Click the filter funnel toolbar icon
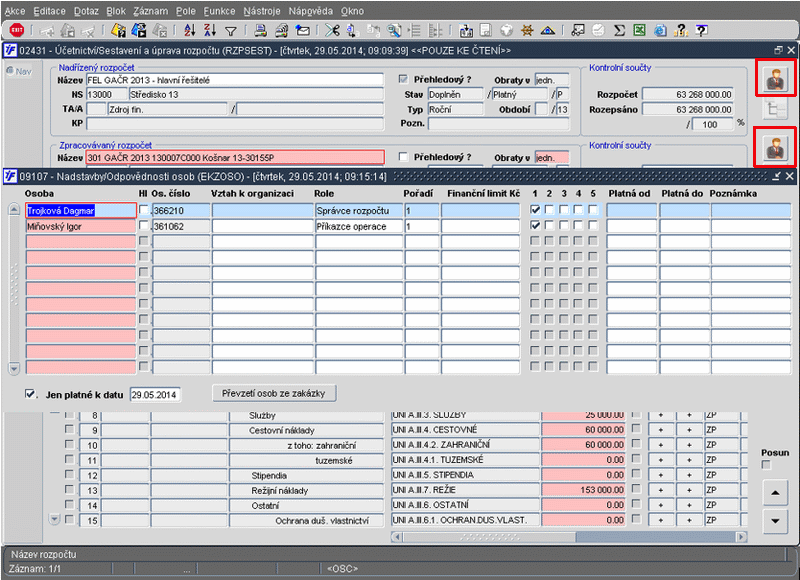The width and height of the screenshot is (800, 580). (231, 31)
